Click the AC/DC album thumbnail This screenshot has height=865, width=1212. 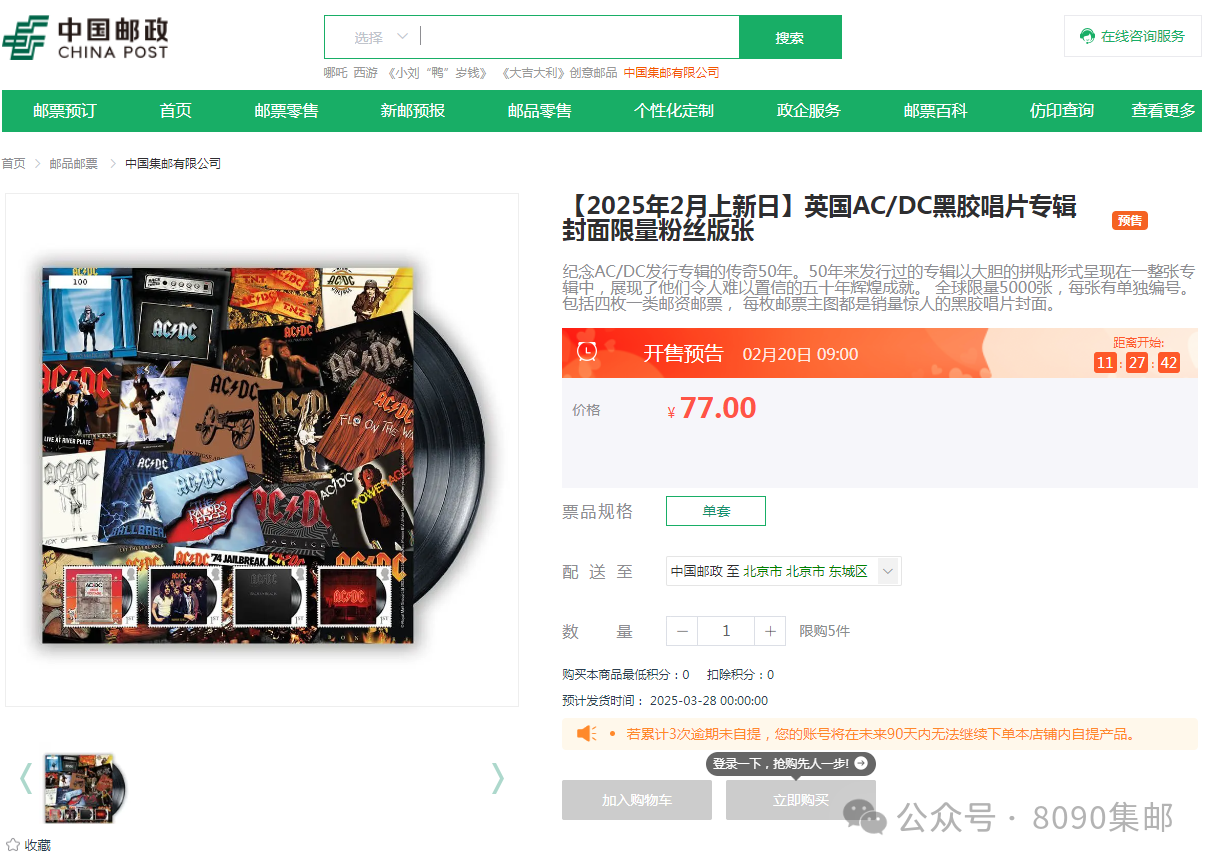tap(85, 787)
